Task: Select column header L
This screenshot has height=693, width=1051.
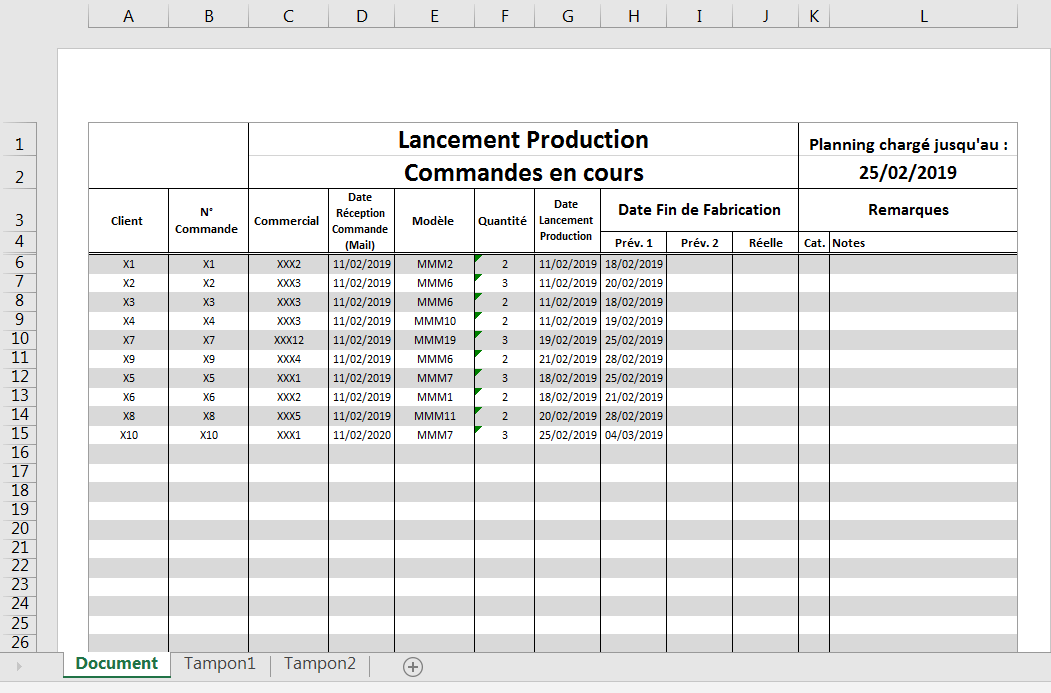Action: pyautogui.click(x=923, y=16)
